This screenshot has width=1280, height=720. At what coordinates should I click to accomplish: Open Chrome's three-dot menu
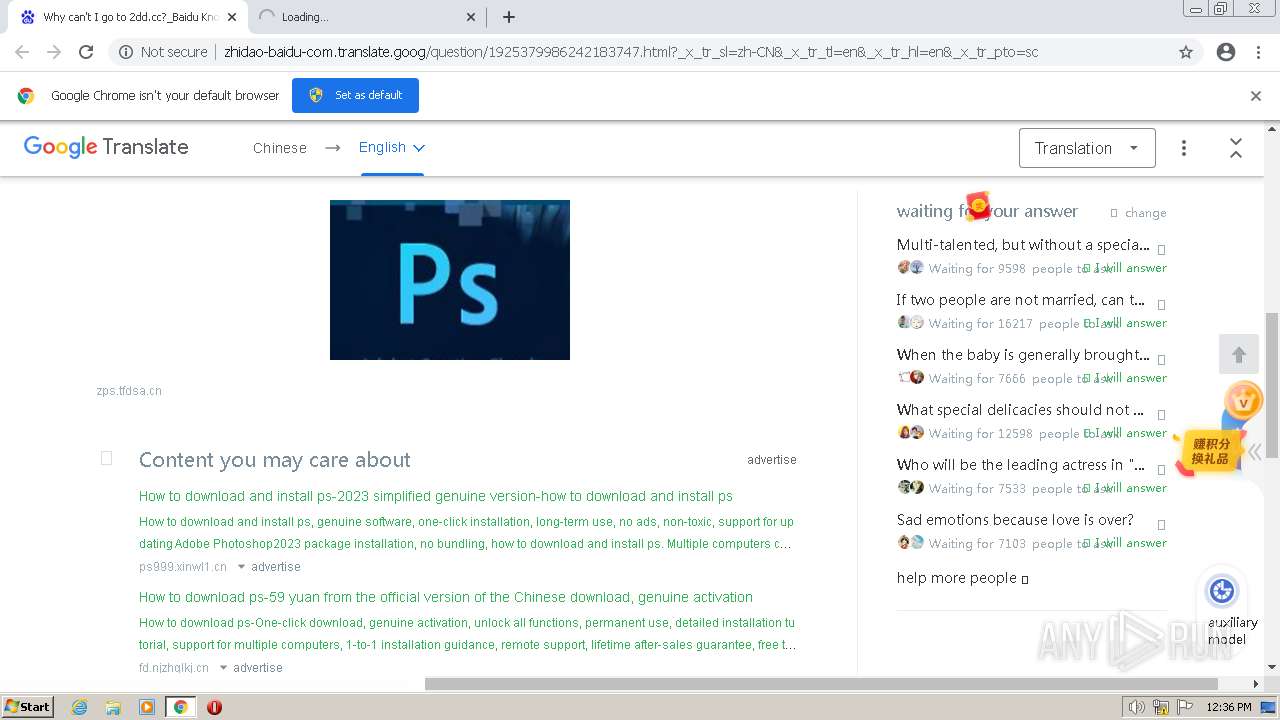click(1258, 52)
